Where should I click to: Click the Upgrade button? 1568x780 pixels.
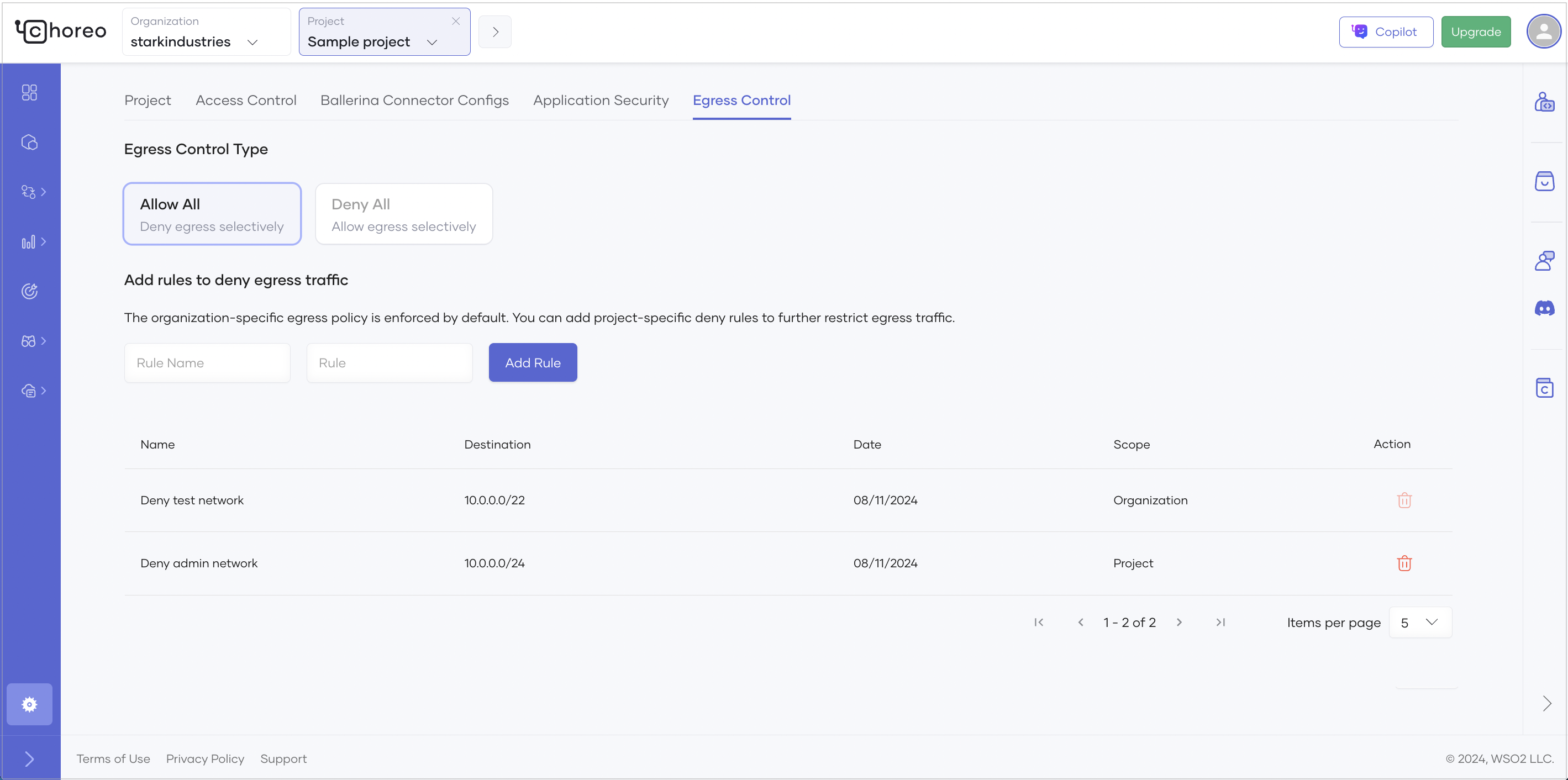tap(1476, 31)
